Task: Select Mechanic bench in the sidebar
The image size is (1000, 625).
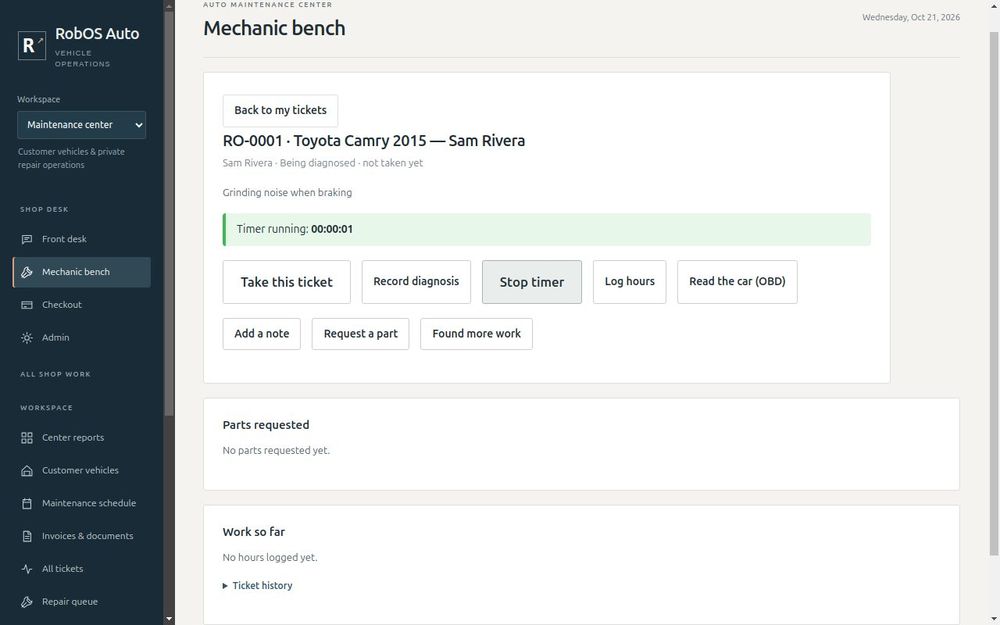Action: point(82,272)
